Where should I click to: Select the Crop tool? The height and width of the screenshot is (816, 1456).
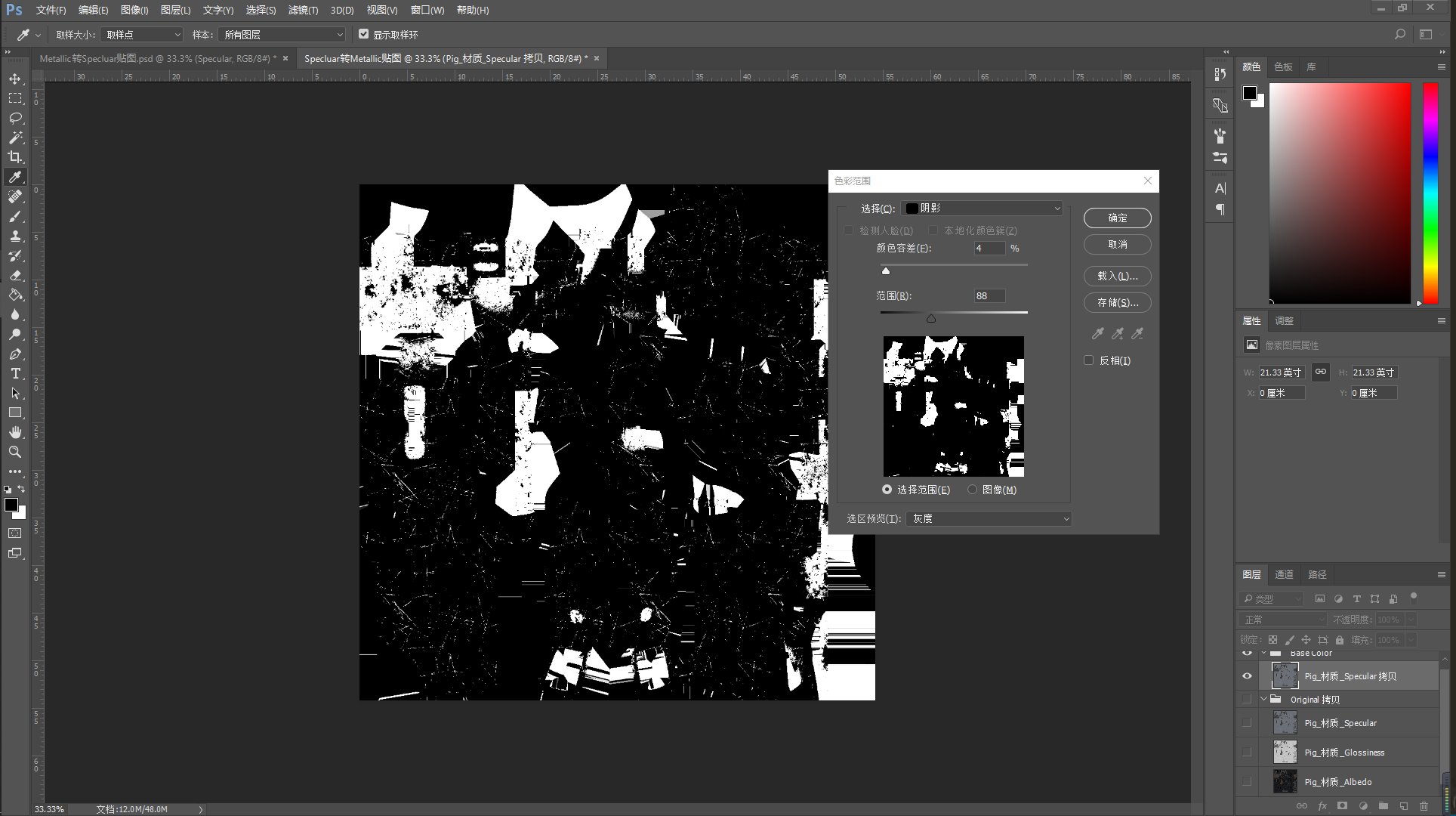pos(15,157)
